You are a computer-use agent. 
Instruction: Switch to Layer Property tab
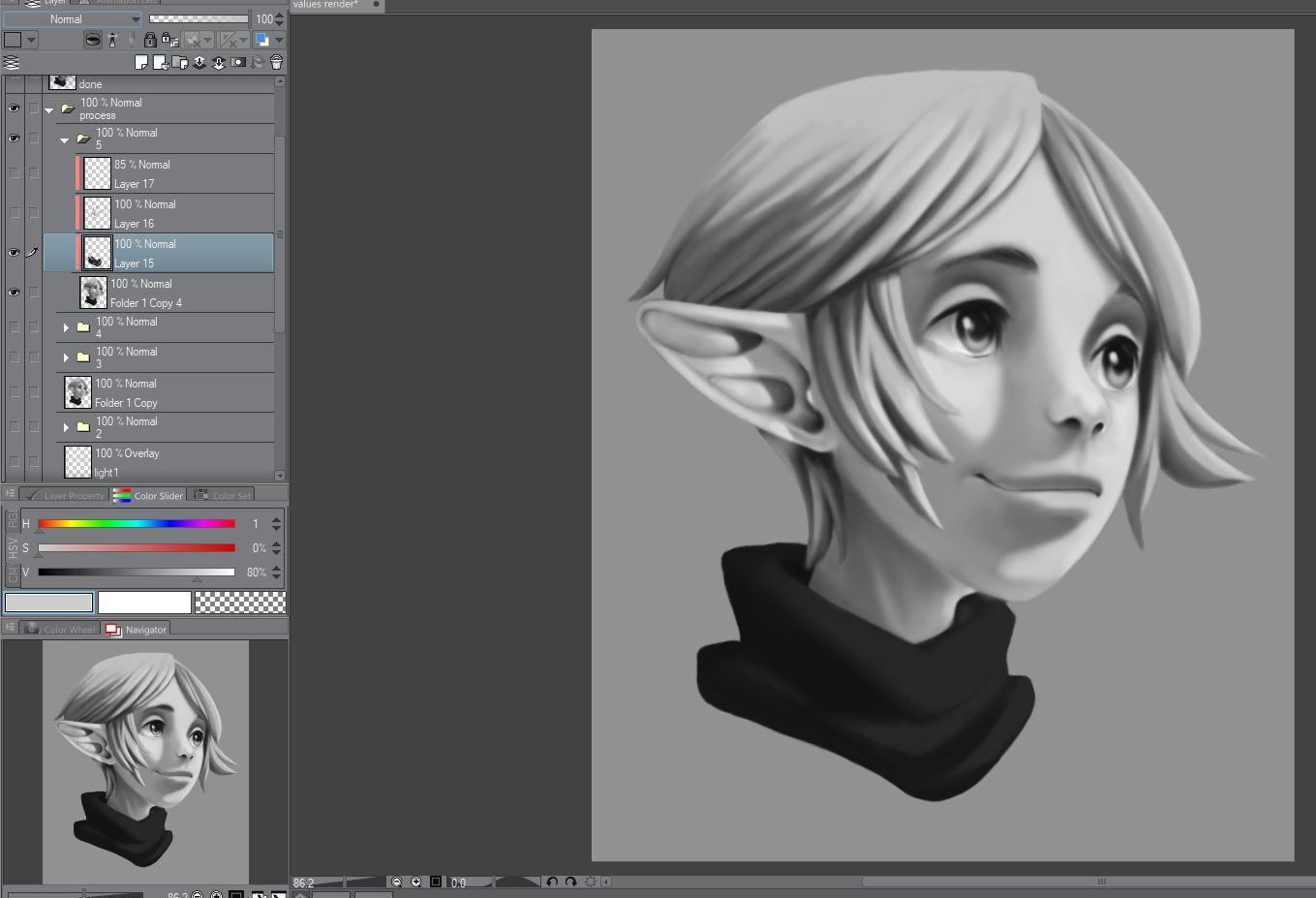point(66,494)
